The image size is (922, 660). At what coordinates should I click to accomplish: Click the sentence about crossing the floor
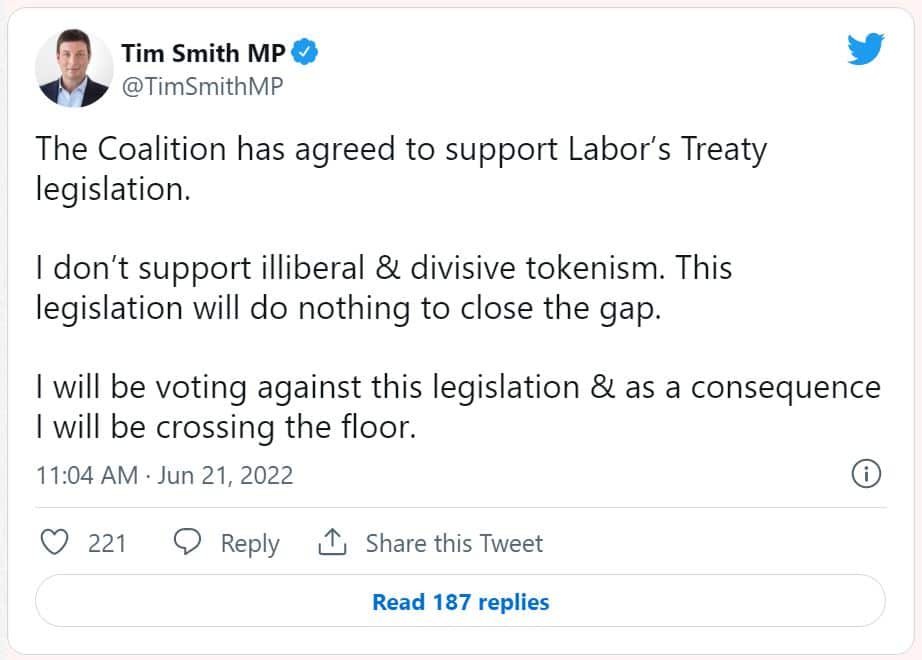(400, 407)
